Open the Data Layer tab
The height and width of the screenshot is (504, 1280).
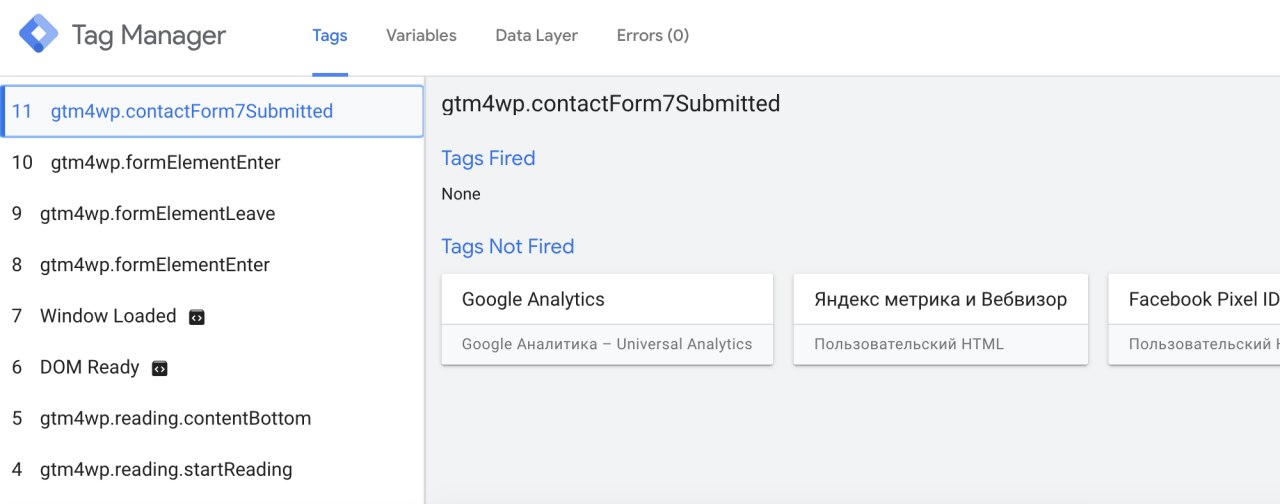pyautogui.click(x=536, y=36)
